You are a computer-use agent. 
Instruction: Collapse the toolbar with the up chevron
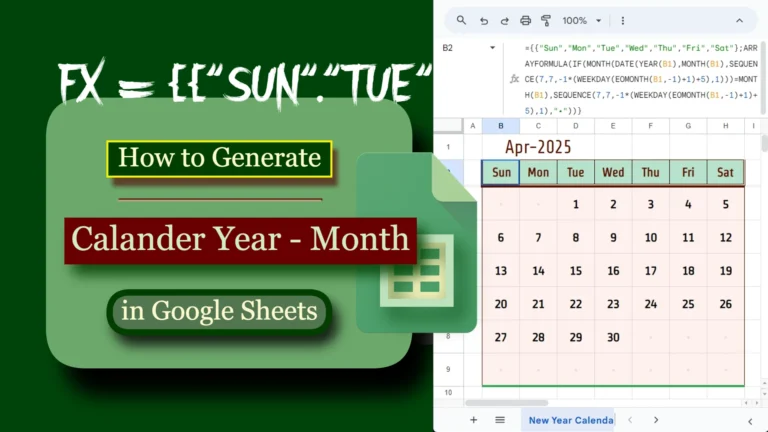[739, 21]
